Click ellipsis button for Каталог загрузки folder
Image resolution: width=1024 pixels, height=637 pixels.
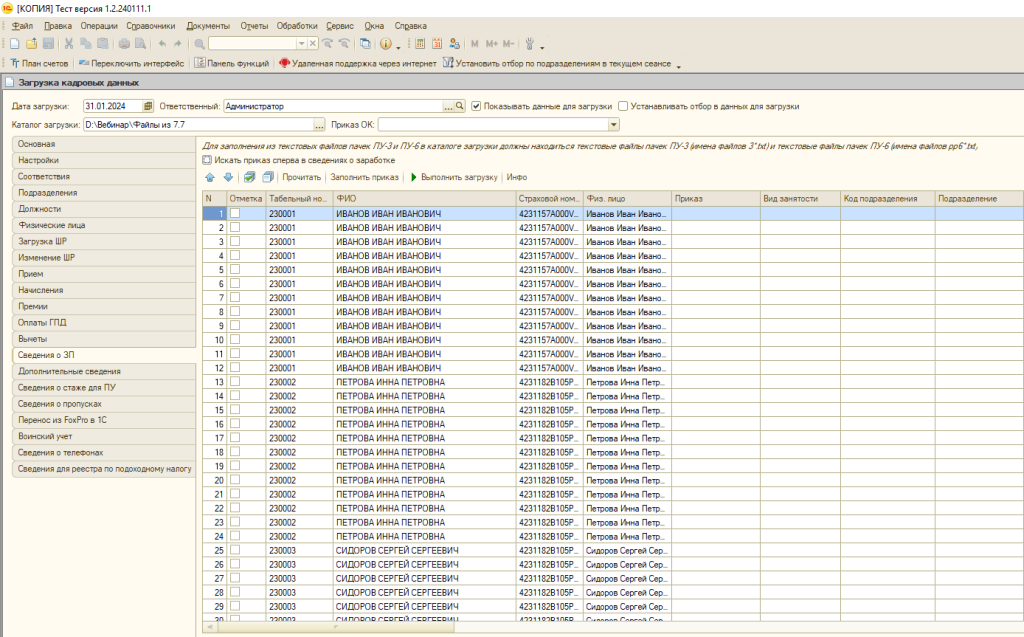320,125
